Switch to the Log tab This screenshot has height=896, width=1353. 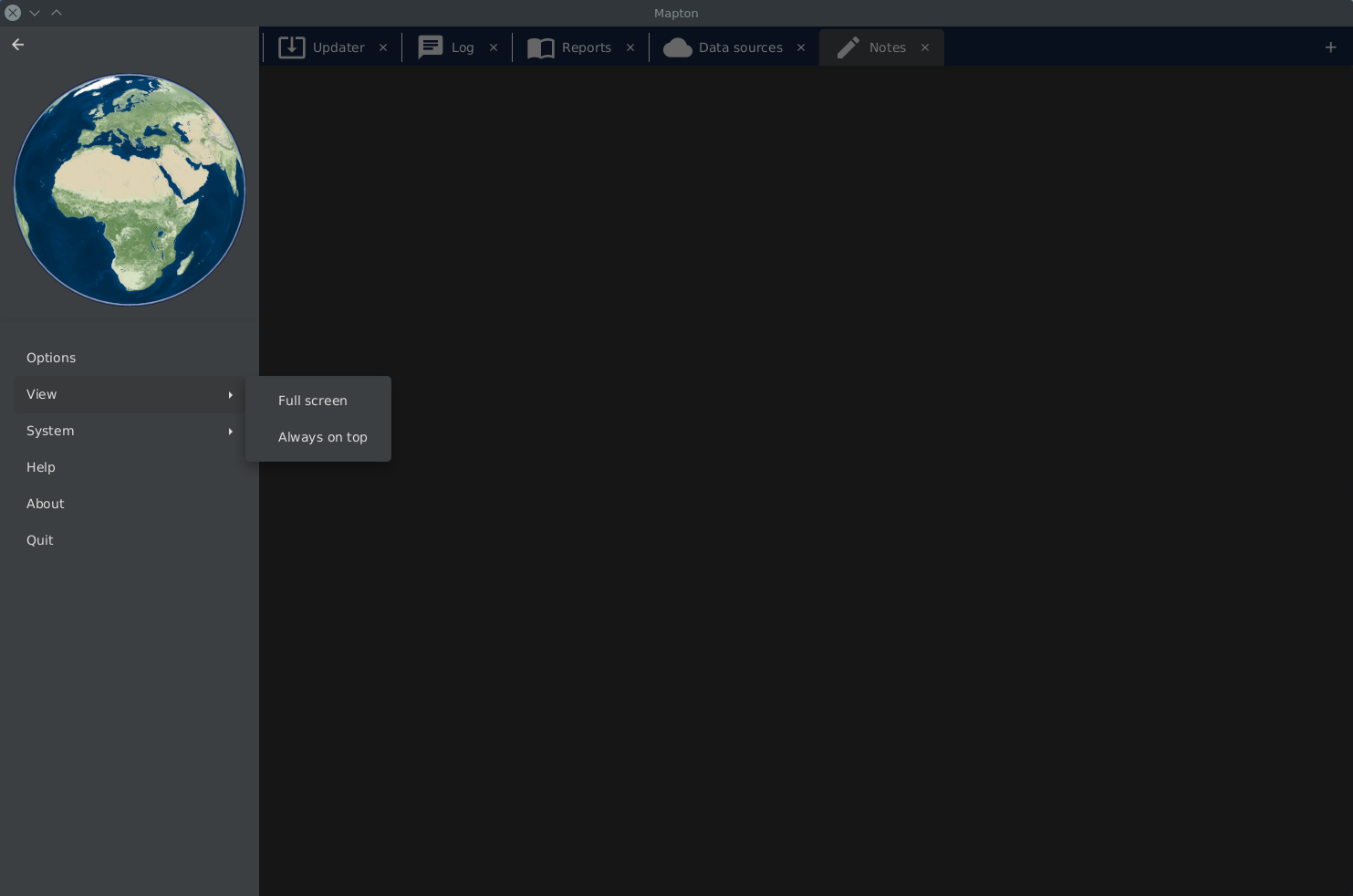456,47
